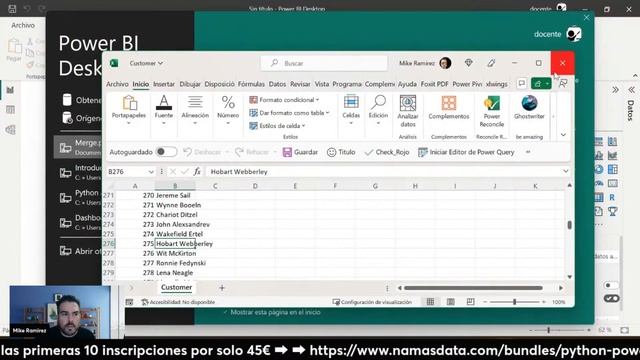Open the Número format group
Image resolution: width=640 pixels, height=360 pixels.
(x=228, y=109)
